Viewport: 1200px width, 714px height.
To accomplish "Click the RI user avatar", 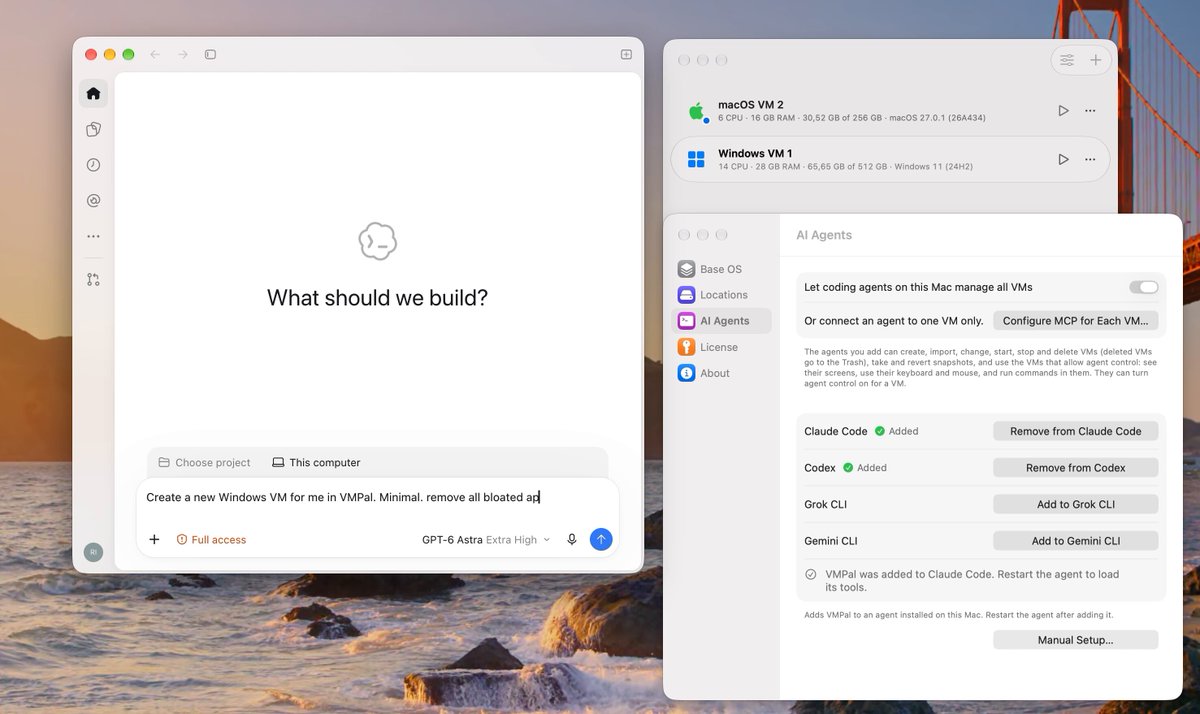I will pyautogui.click(x=93, y=552).
